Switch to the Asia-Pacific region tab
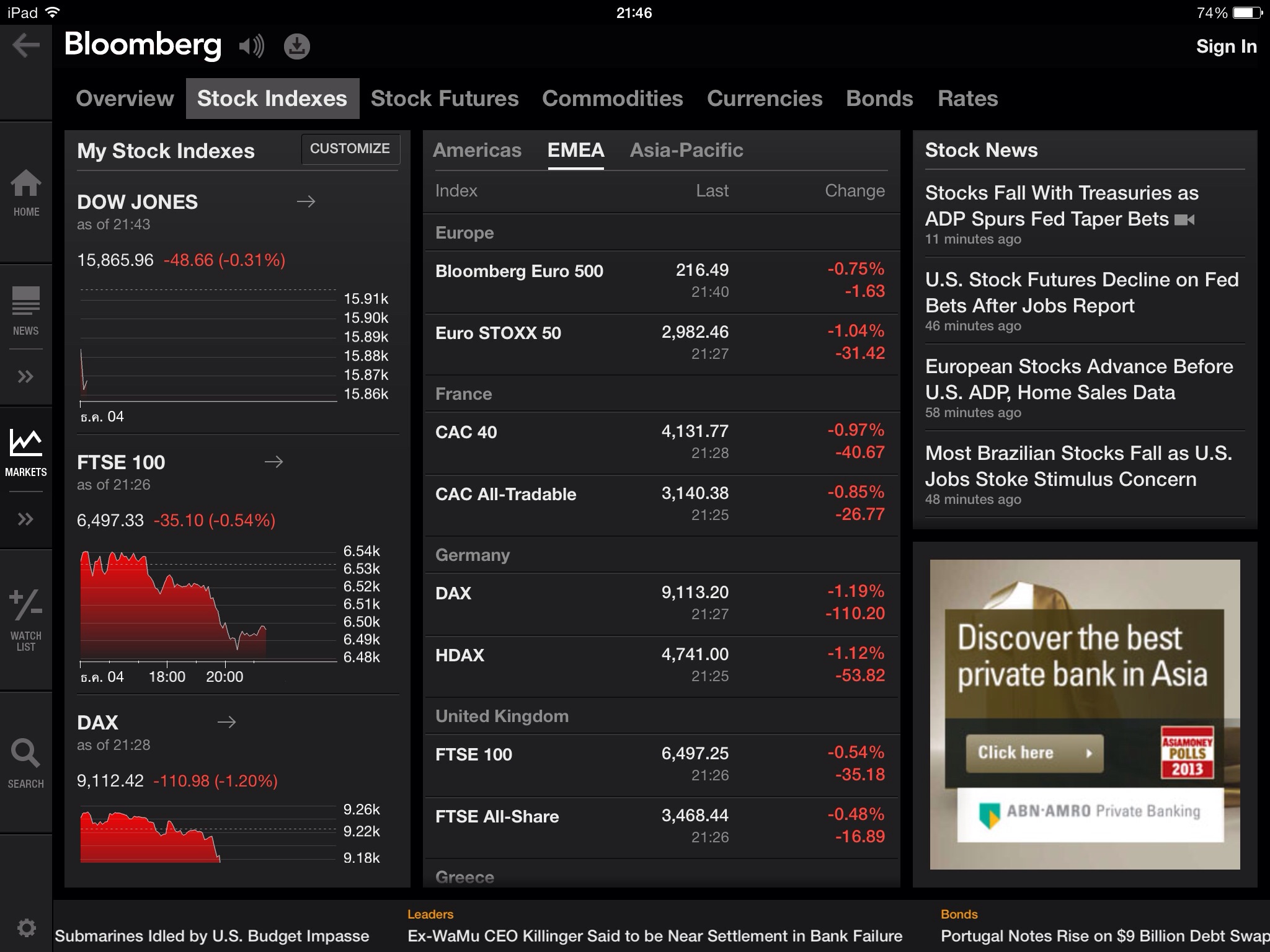This screenshot has width=1270, height=952. pos(686,150)
